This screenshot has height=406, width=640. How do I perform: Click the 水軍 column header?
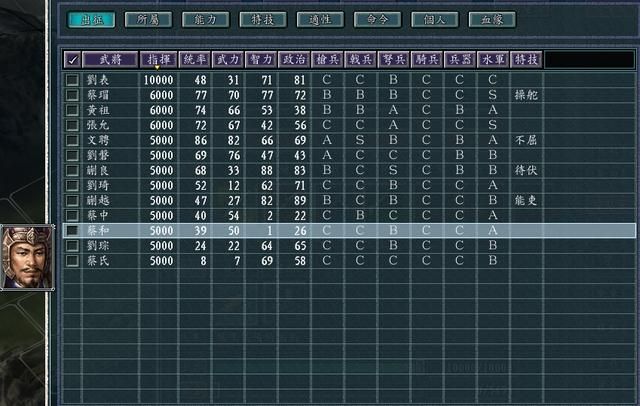pos(492,60)
